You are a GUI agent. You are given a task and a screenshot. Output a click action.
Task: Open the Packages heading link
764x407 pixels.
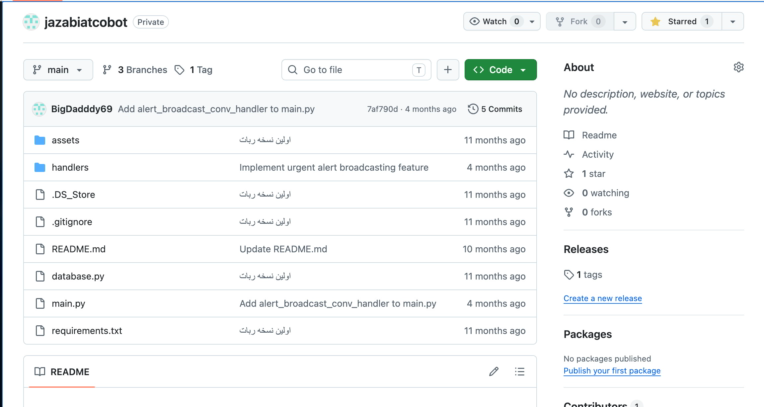tap(588, 334)
